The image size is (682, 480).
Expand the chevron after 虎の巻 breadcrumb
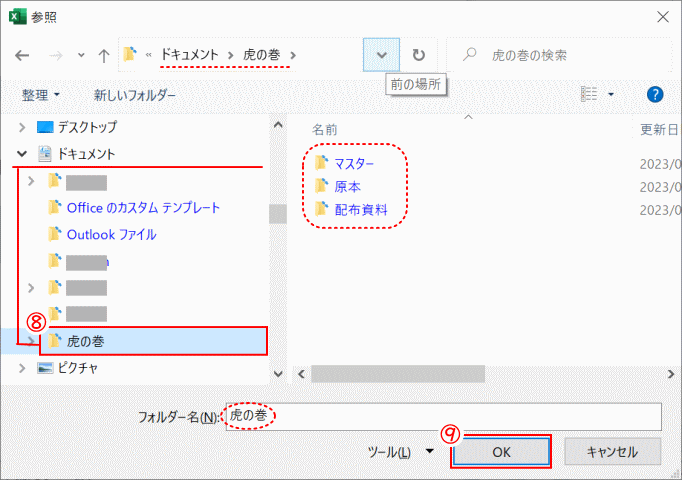[x=293, y=55]
